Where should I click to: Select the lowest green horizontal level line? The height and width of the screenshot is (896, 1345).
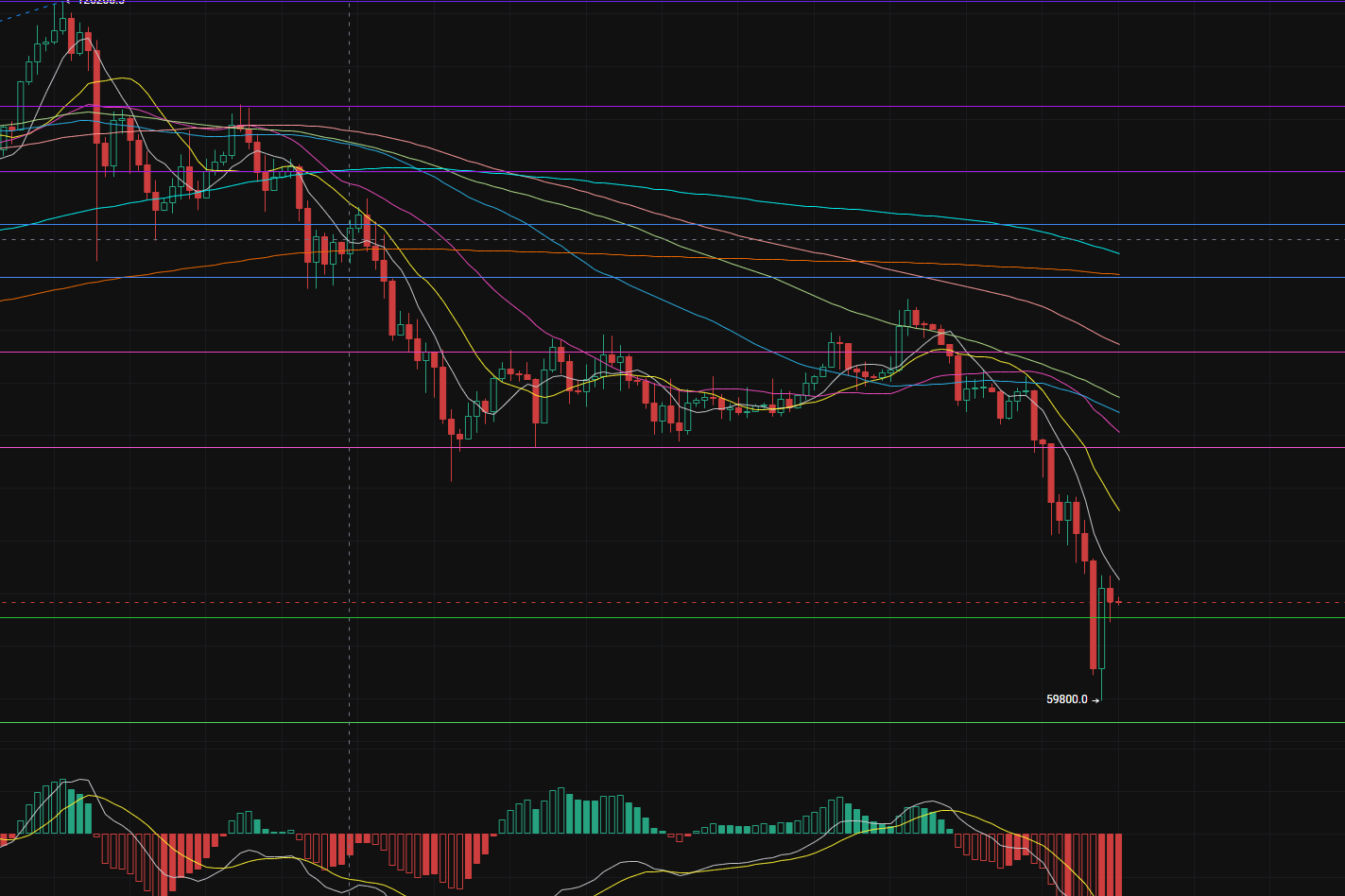(662, 722)
